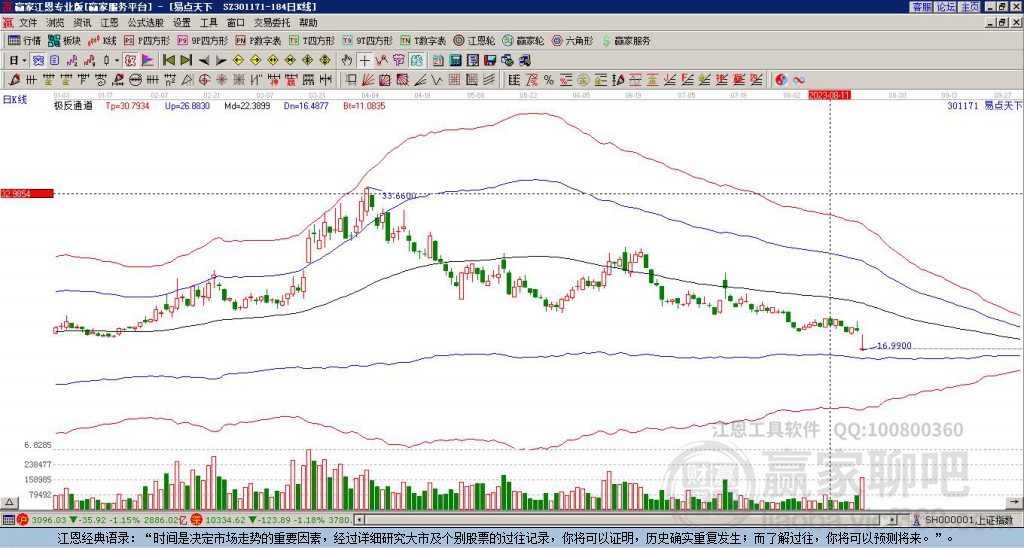Open the P四方形 tool
Image resolution: width=1024 pixels, height=548 pixels.
(x=148, y=40)
